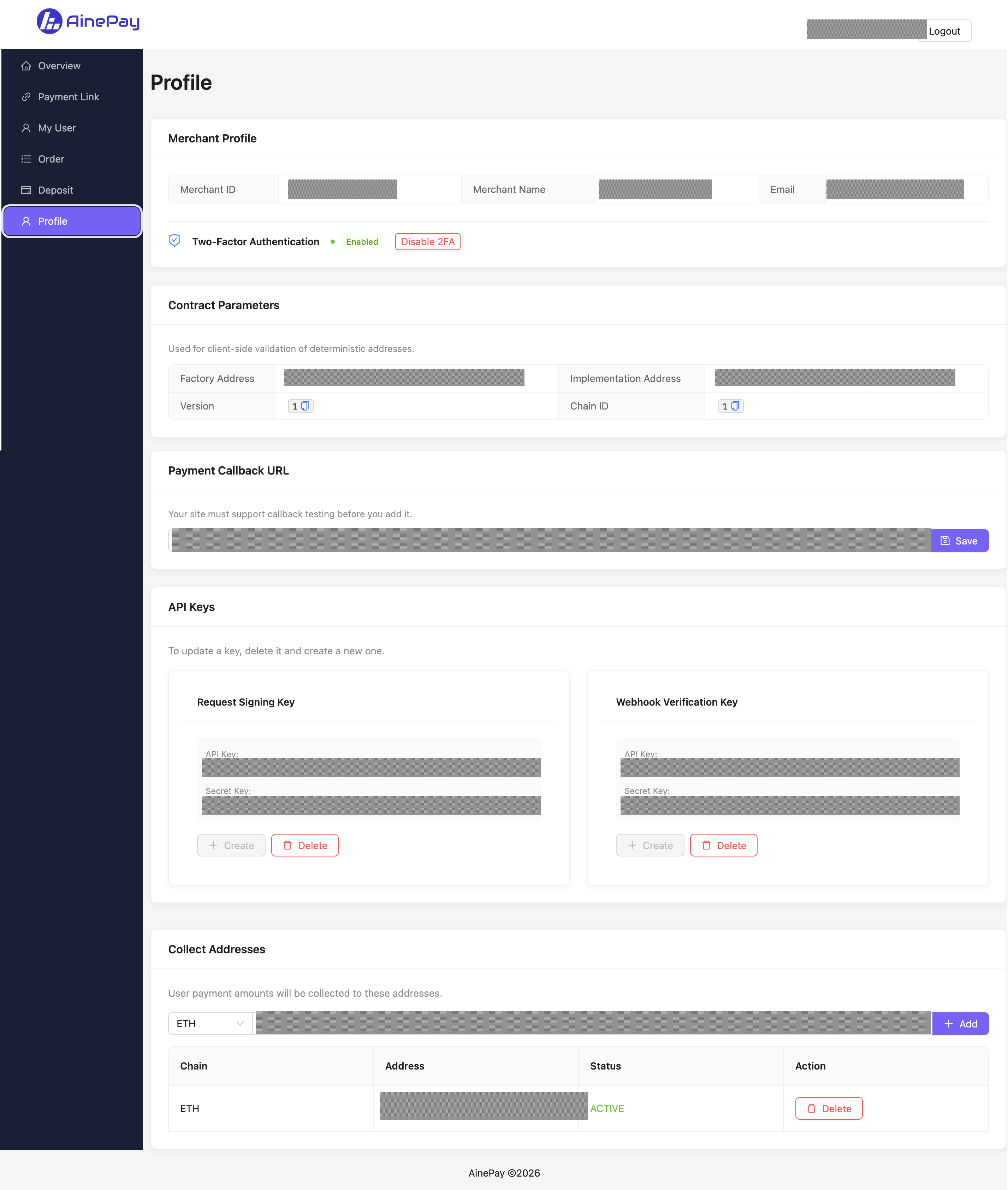Click the Factory Address label

pyautogui.click(x=217, y=378)
